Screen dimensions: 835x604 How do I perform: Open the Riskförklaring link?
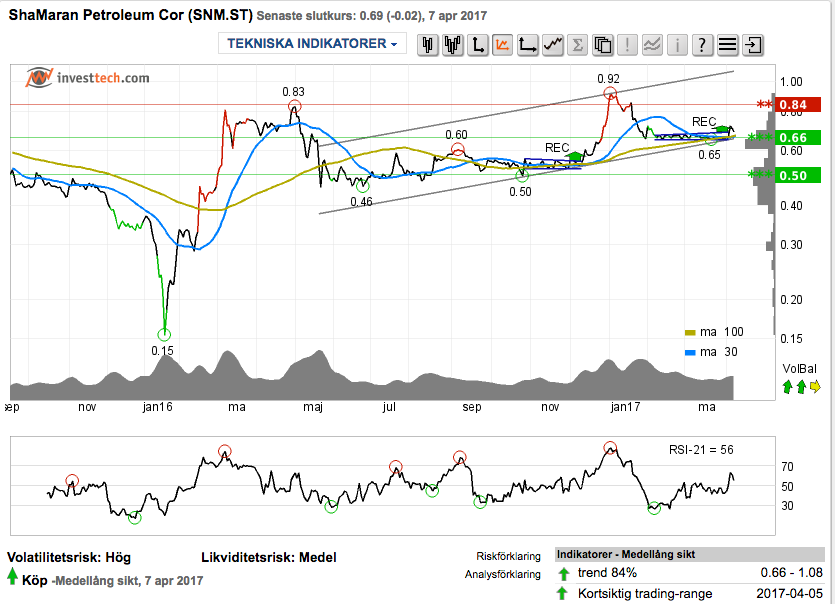[508, 556]
